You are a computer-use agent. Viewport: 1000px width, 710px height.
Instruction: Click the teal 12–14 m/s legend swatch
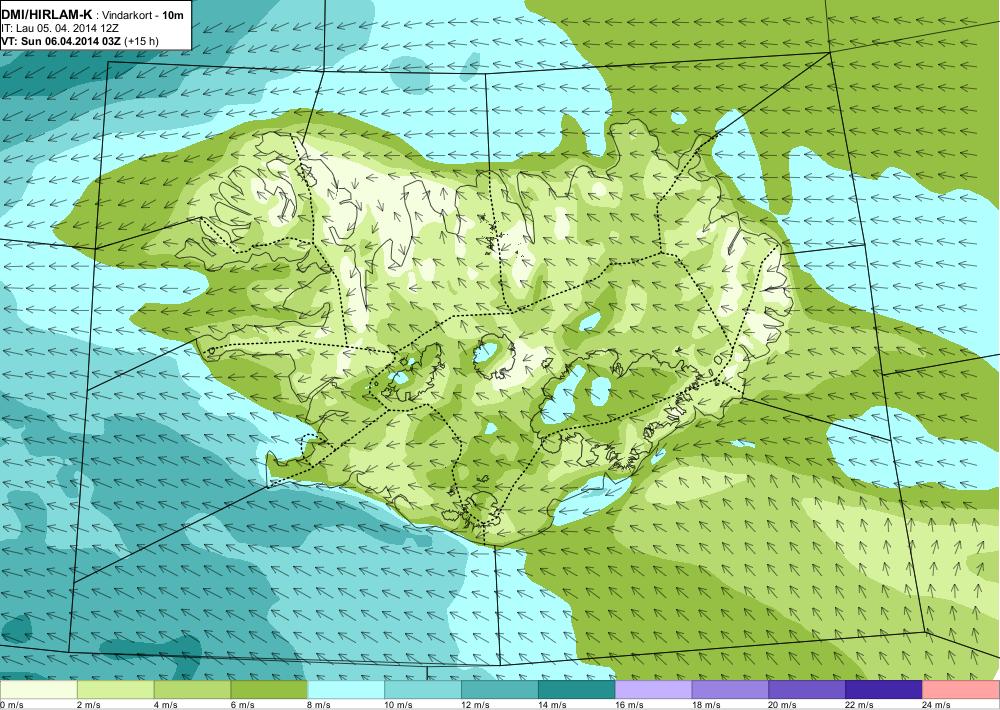point(500,690)
